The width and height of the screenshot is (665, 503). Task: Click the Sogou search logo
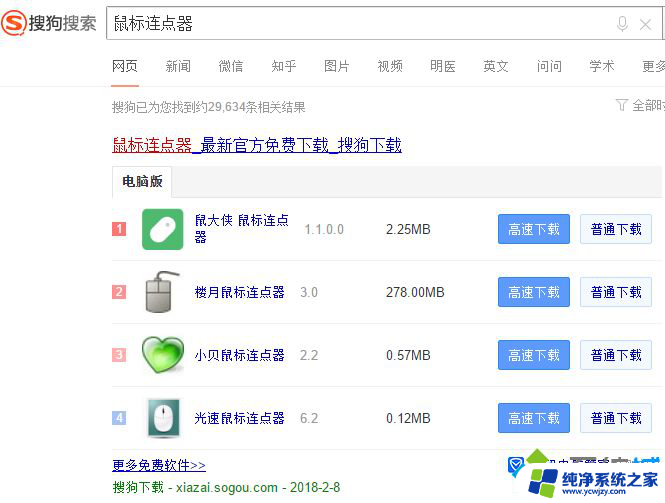coord(49,23)
